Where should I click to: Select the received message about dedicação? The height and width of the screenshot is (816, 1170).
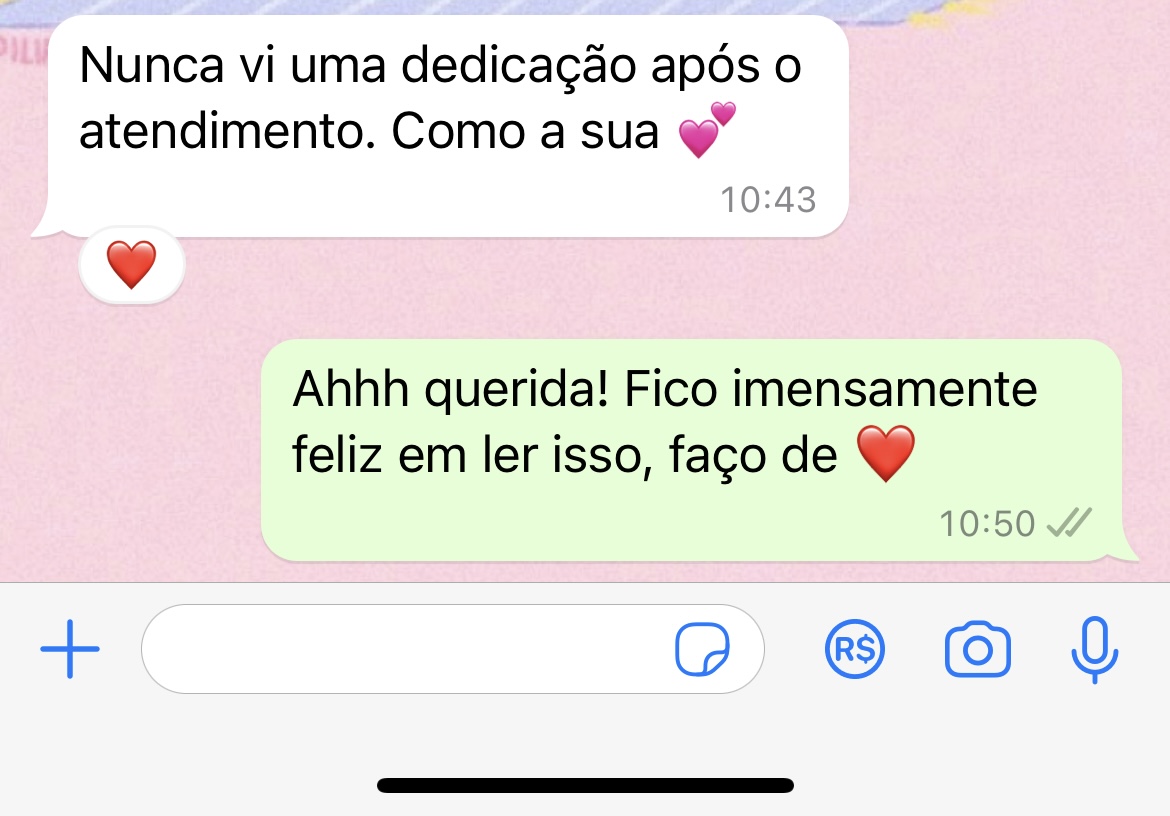tap(440, 126)
